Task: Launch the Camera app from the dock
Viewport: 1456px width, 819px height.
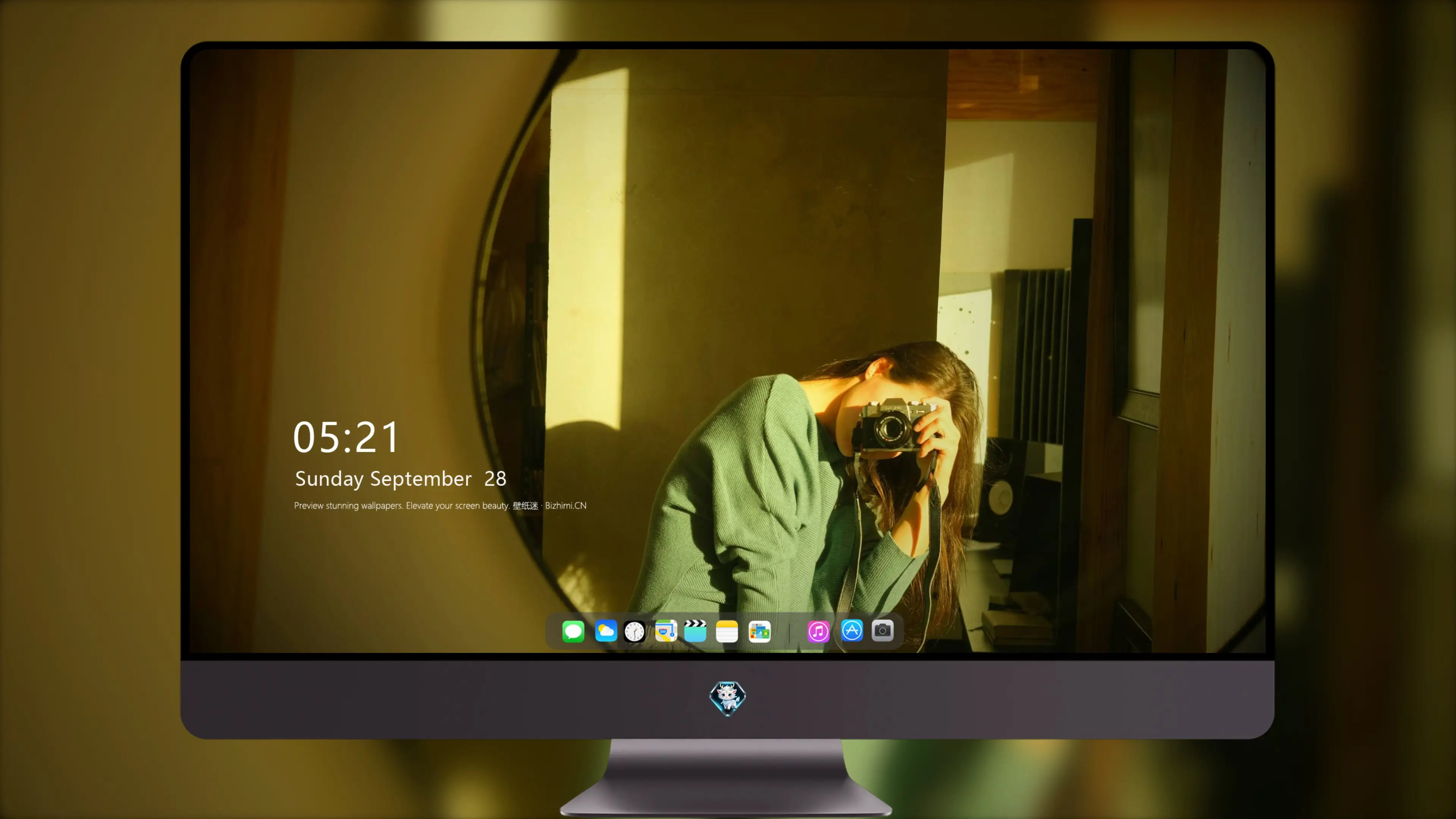Action: click(x=882, y=630)
